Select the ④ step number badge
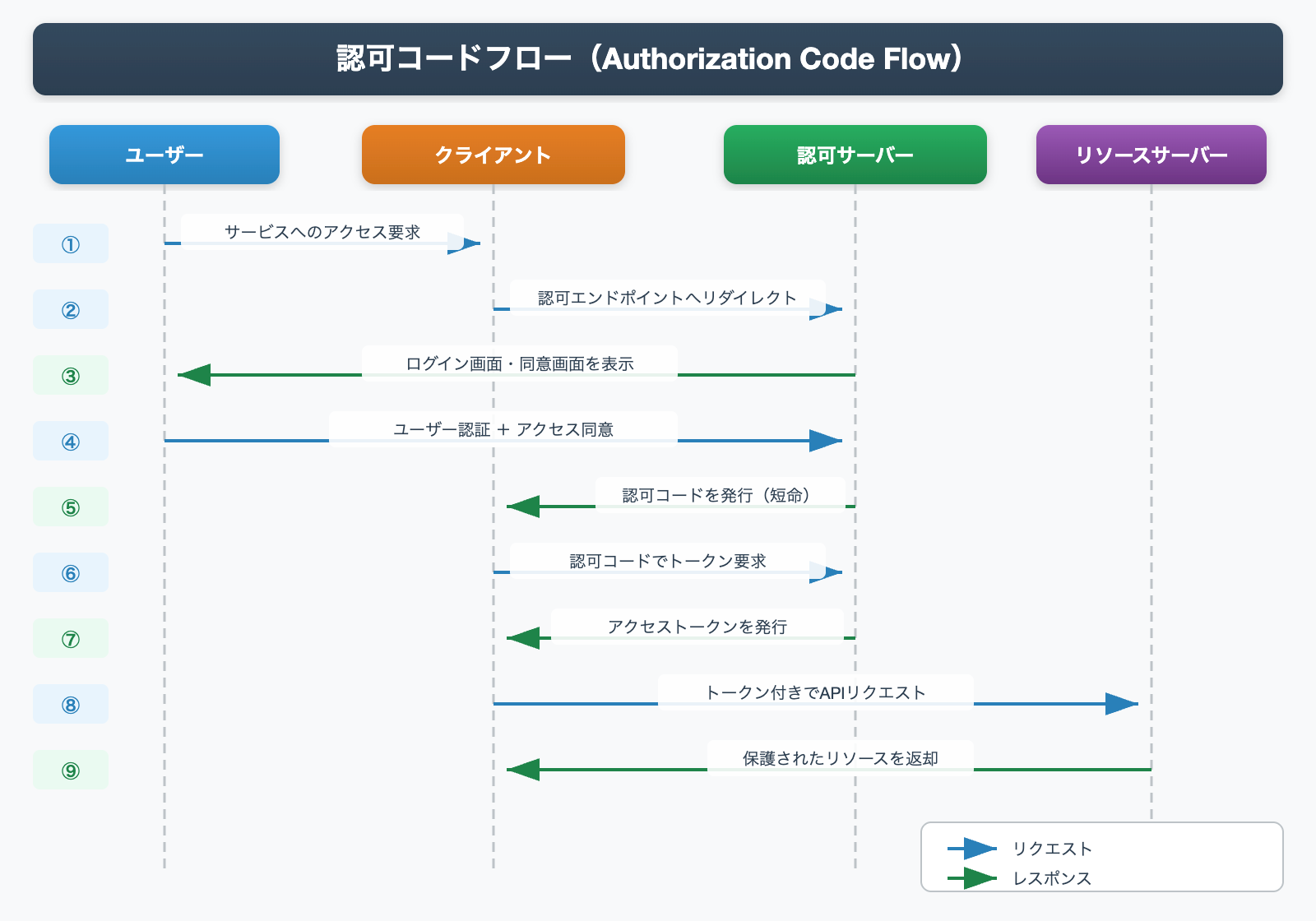Viewport: 1316px width, 921px height. coord(70,441)
